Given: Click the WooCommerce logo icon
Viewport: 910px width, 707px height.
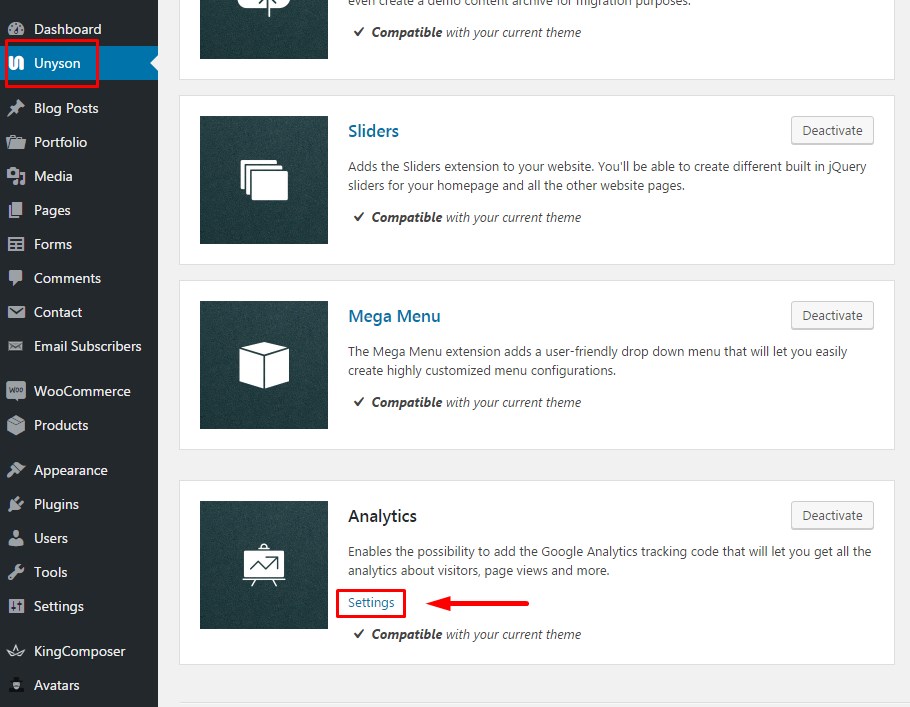Looking at the screenshot, I should [x=16, y=391].
